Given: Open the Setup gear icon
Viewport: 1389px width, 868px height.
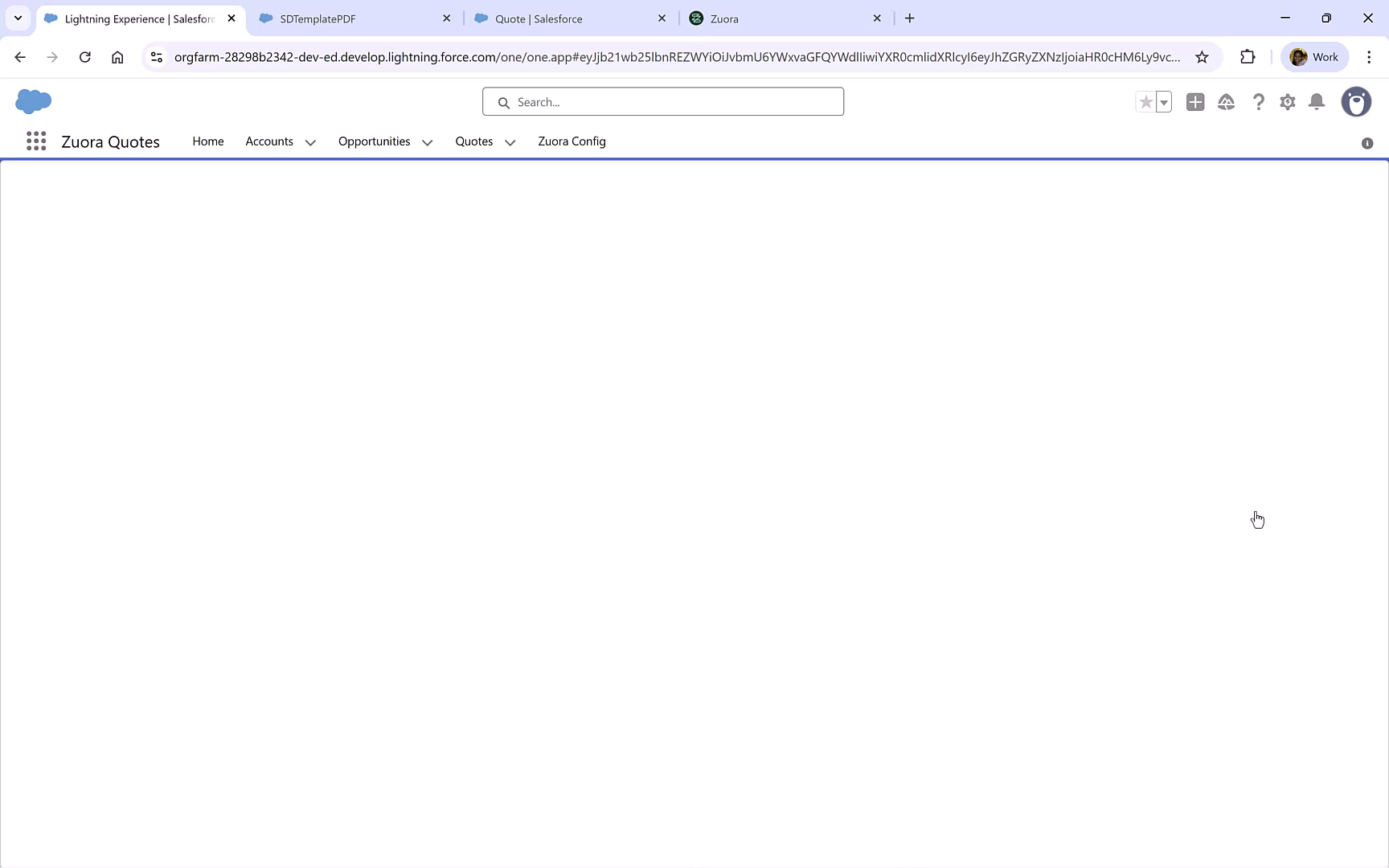Looking at the screenshot, I should pyautogui.click(x=1287, y=102).
